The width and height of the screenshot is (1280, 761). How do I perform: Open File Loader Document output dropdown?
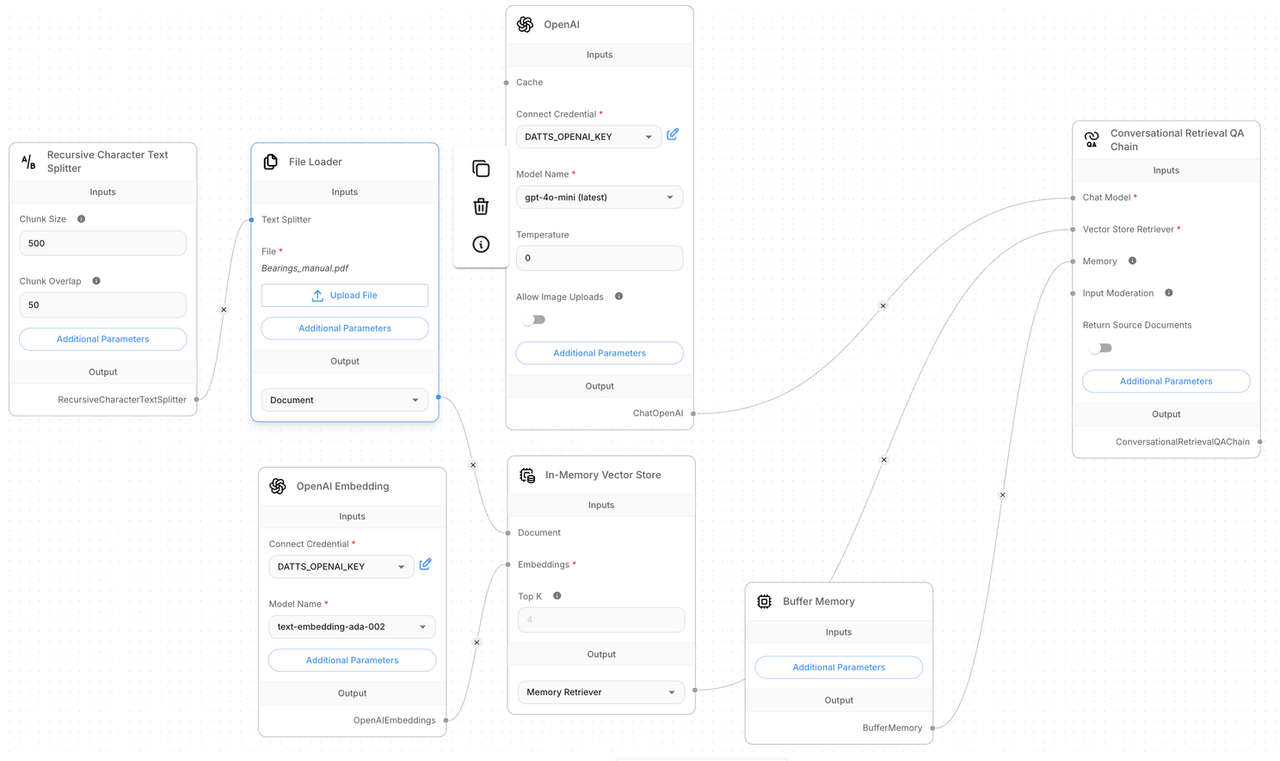pyautogui.click(x=345, y=400)
